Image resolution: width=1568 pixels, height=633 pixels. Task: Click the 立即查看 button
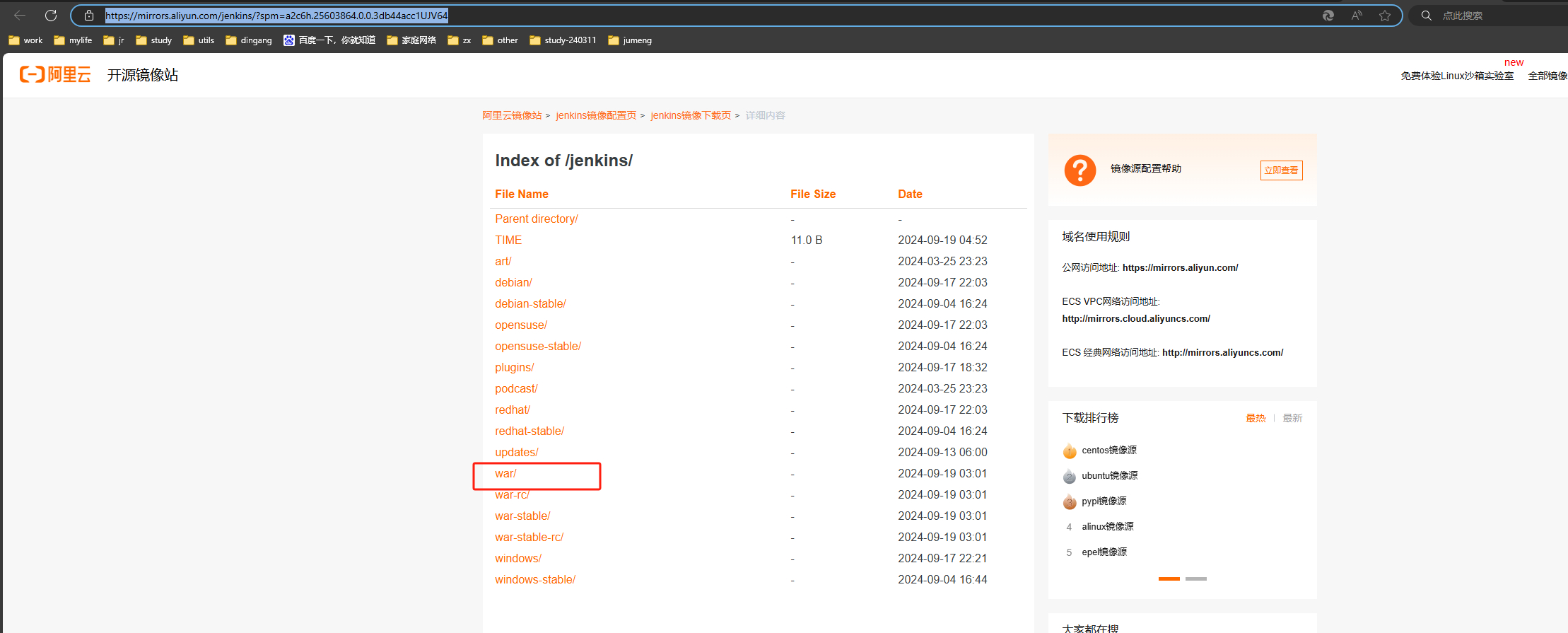[x=1281, y=170]
